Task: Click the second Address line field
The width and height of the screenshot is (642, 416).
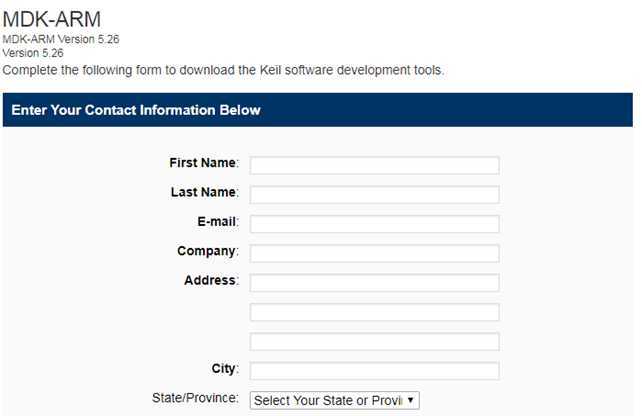Action: 374,312
